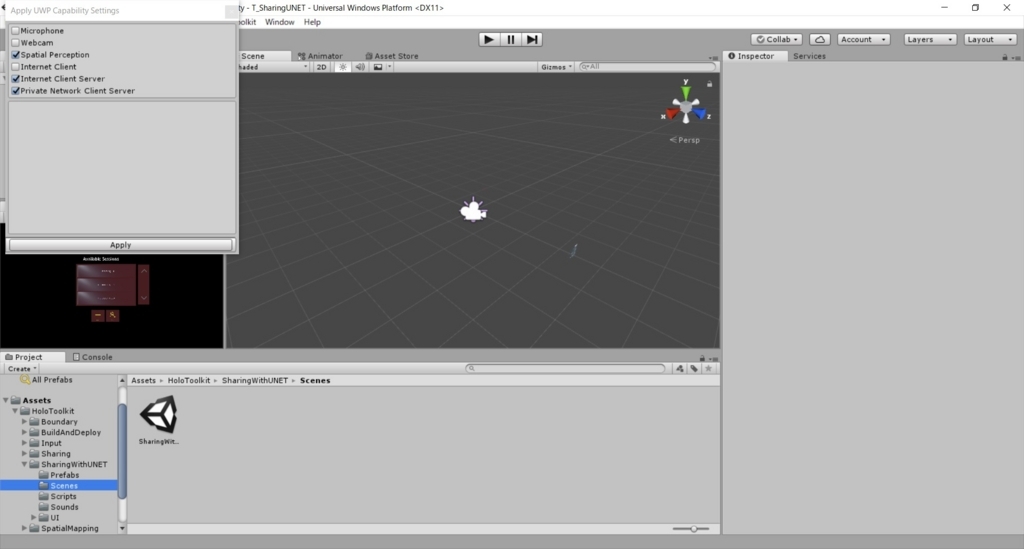This screenshot has height=549, width=1024.
Task: Click HoloToolkit in the breadcrumb path
Action: coord(189,381)
